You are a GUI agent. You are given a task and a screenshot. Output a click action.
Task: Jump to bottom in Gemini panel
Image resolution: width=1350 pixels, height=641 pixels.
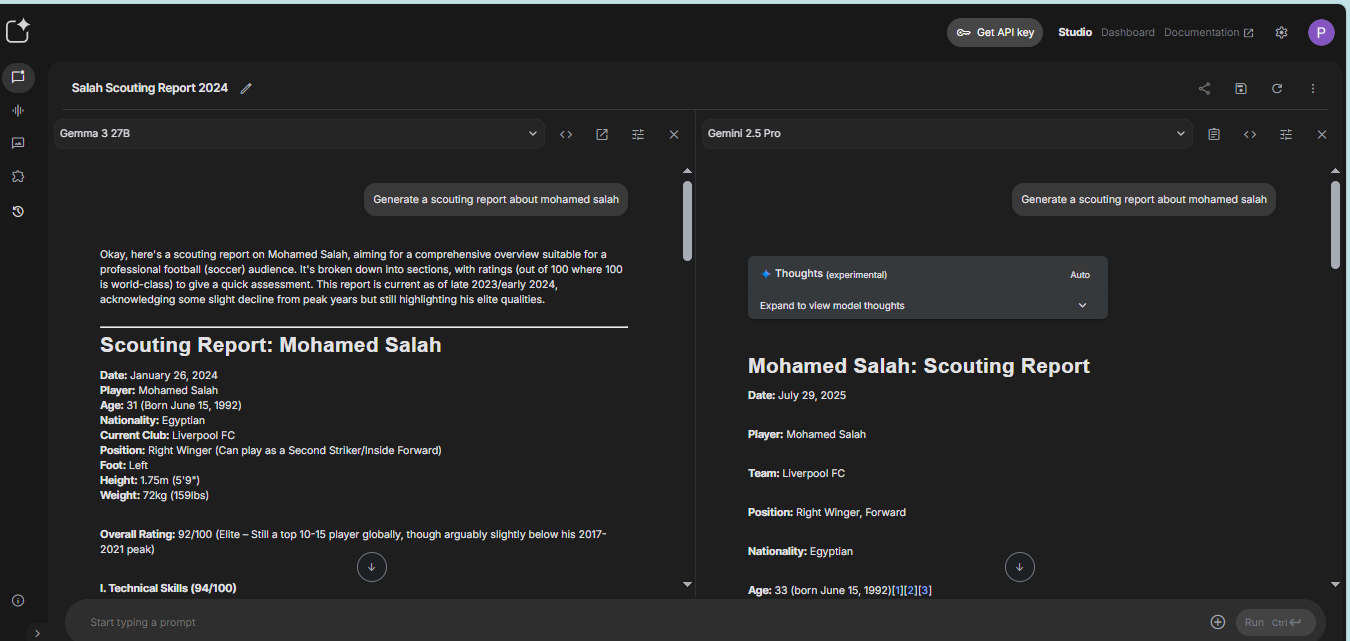[x=1020, y=567]
